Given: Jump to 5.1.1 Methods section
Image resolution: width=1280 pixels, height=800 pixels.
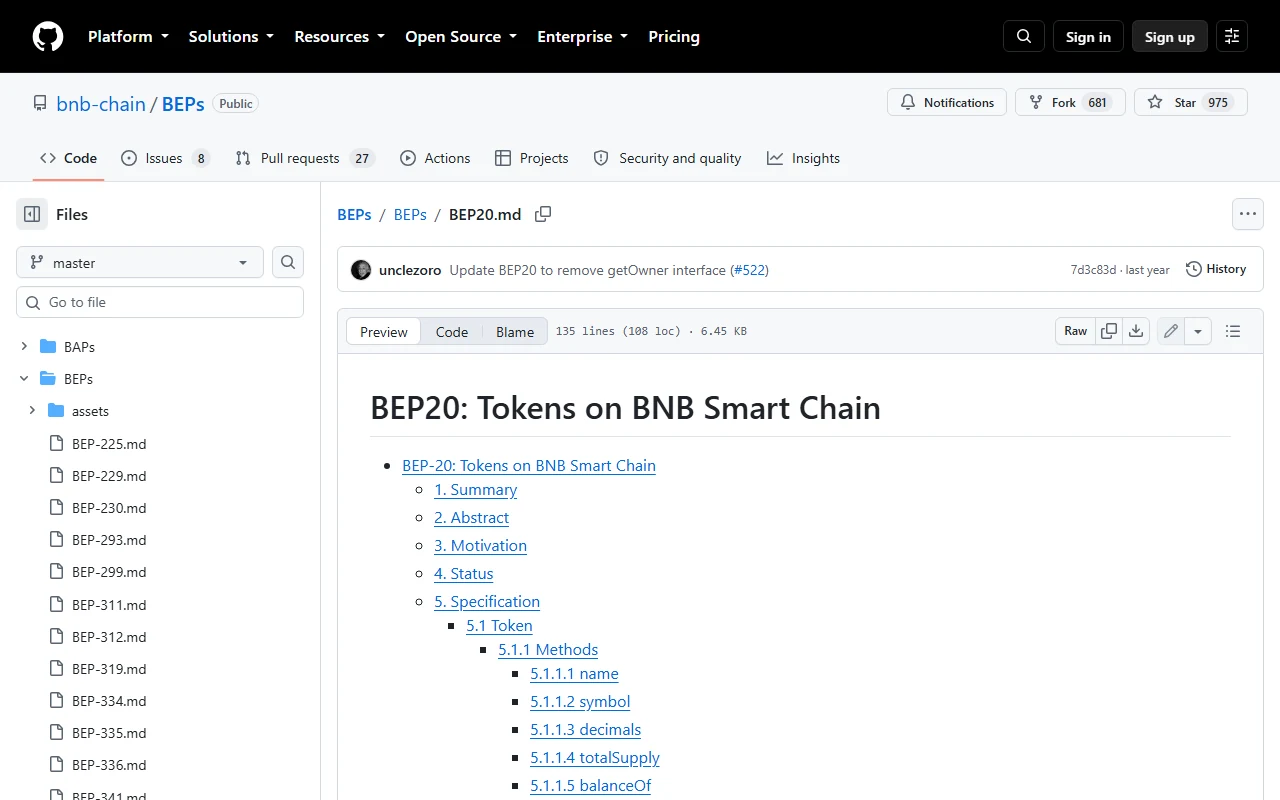Looking at the screenshot, I should click(x=548, y=650).
